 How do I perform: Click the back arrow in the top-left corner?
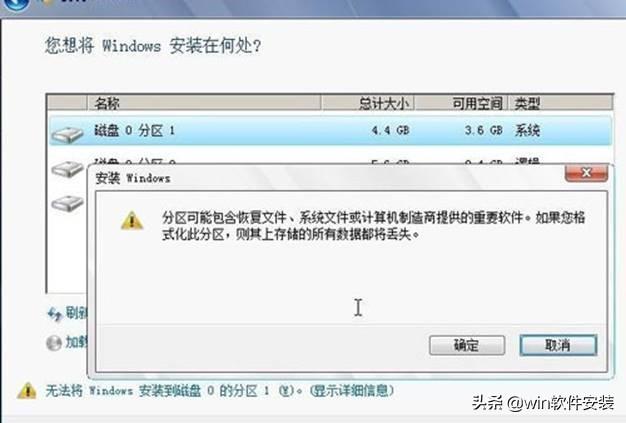point(15,4)
